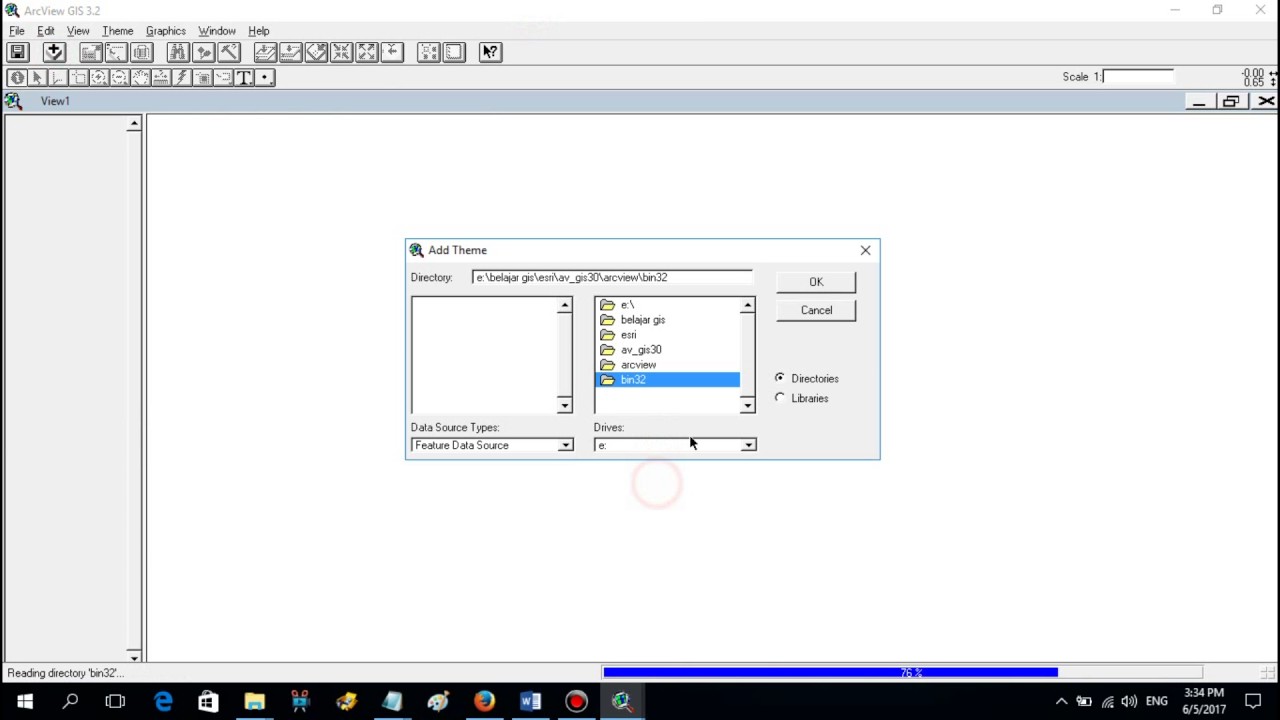Viewport: 1280px width, 720px height.
Task: Click file list scroll-down arrow
Action: point(565,405)
